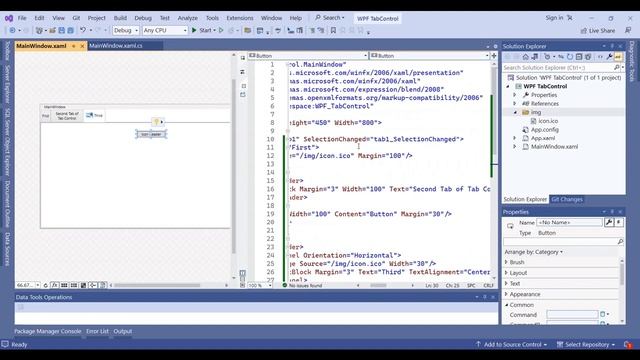
Task: Open right Button member navigation dropdown
Action: point(429,56)
